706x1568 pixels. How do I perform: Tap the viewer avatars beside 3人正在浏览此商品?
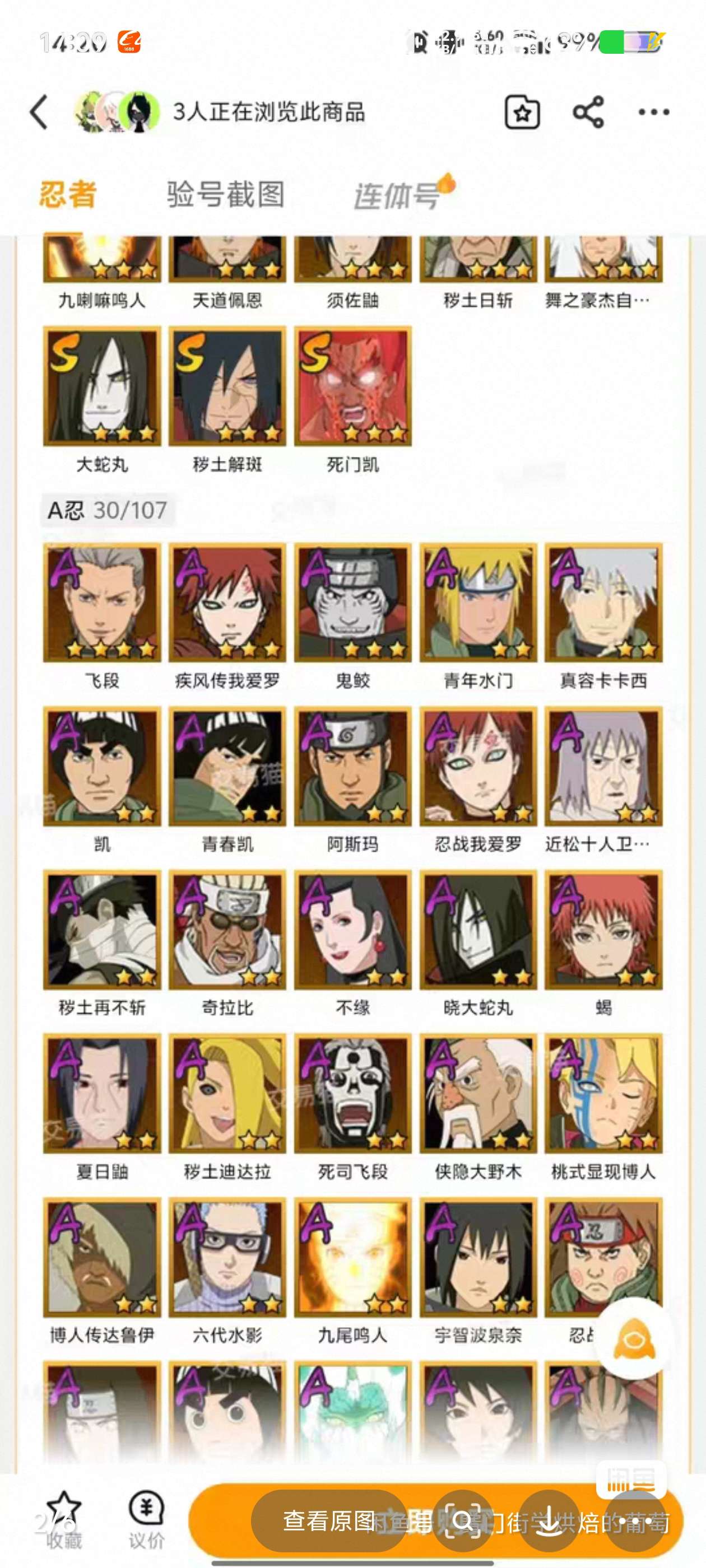(117, 113)
